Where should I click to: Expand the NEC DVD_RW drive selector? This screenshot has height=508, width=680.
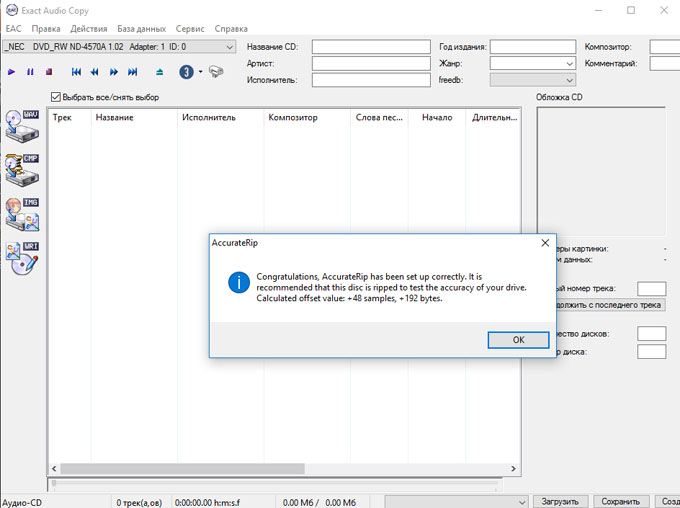(x=230, y=47)
